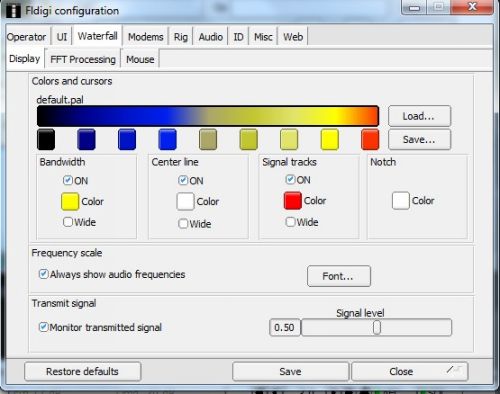Click the black palette color swatch

[46, 139]
